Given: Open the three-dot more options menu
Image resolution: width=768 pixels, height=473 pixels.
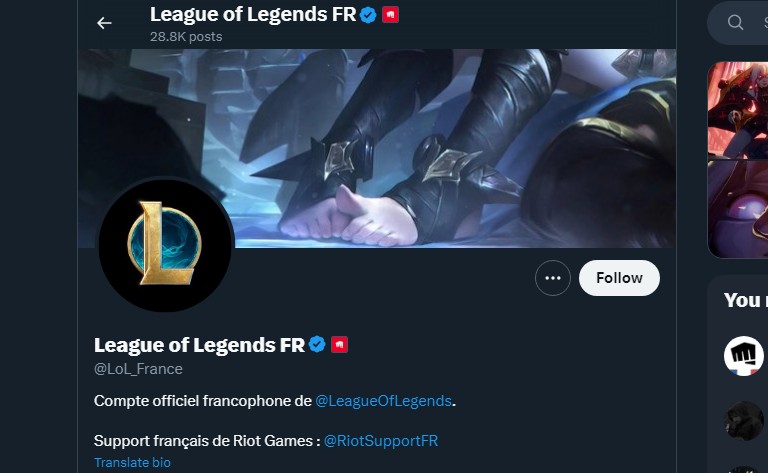Looking at the screenshot, I should 553,278.
